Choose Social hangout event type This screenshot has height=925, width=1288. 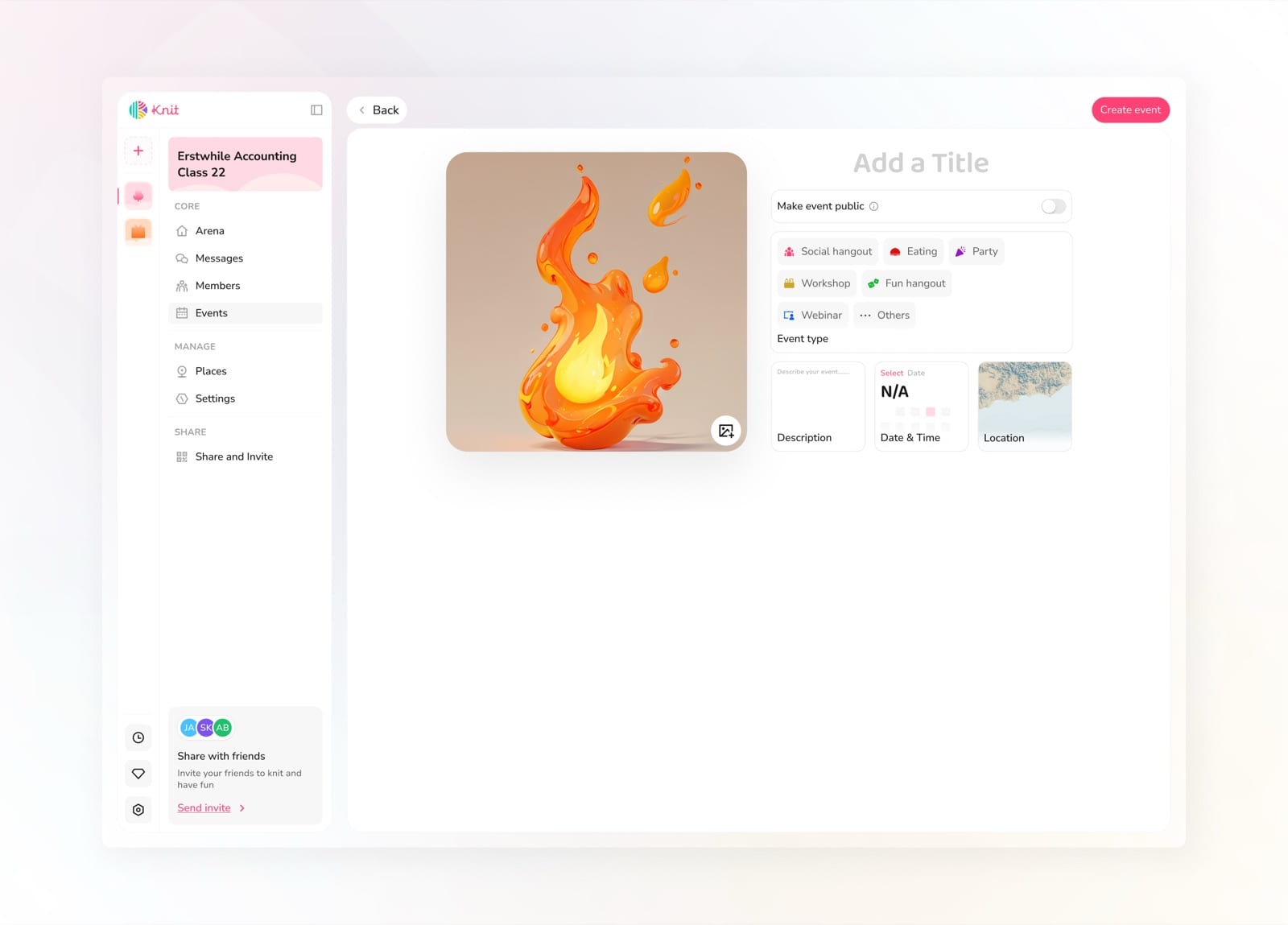click(828, 251)
